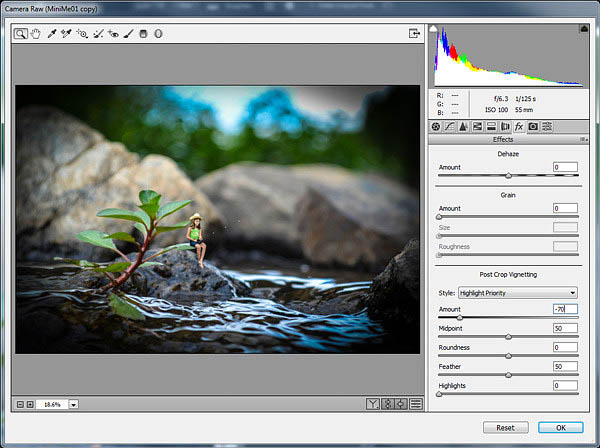
Task: Open the Tone Curve panel icon
Action: 450,127
